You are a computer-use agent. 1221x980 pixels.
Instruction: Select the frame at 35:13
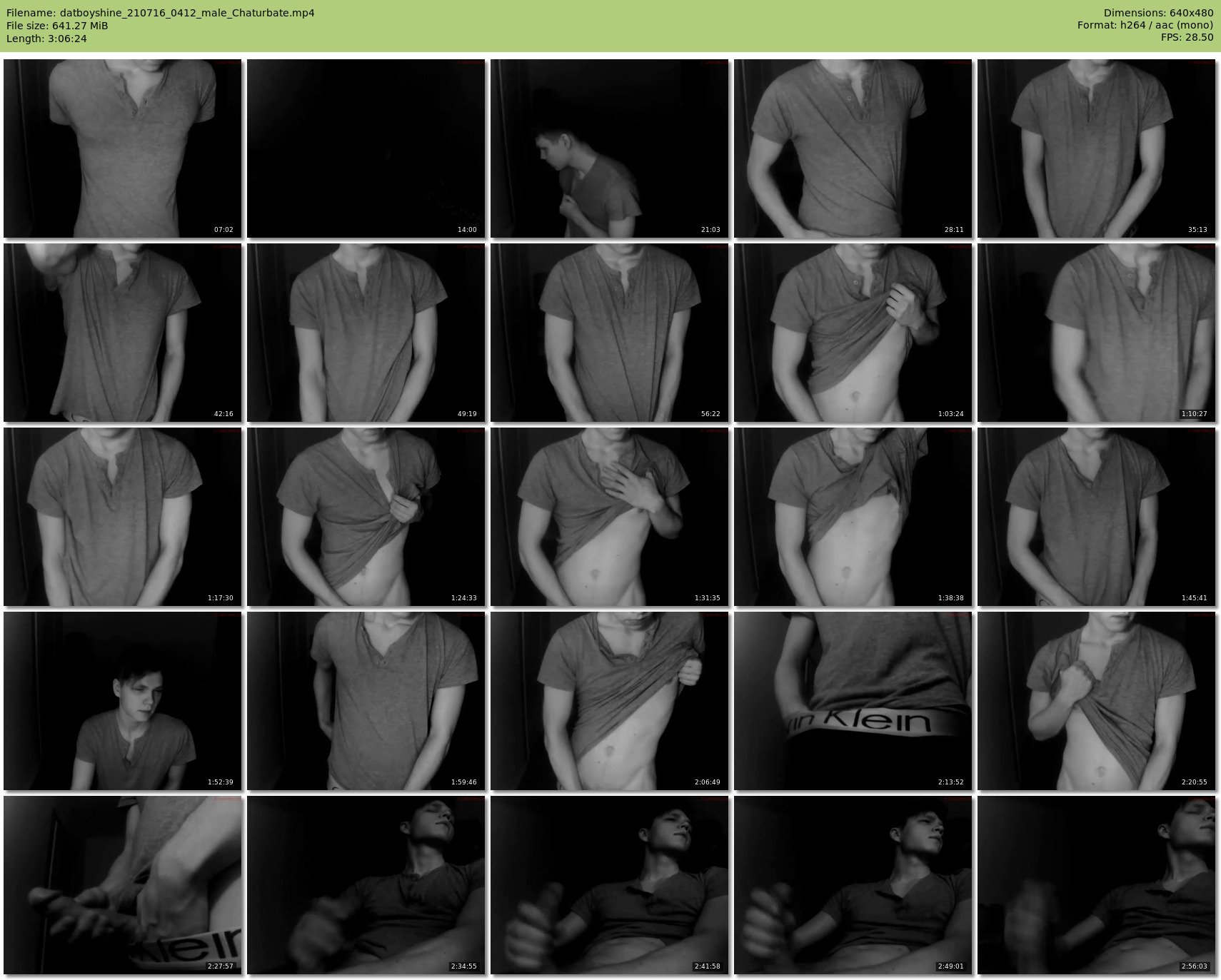tap(1097, 148)
